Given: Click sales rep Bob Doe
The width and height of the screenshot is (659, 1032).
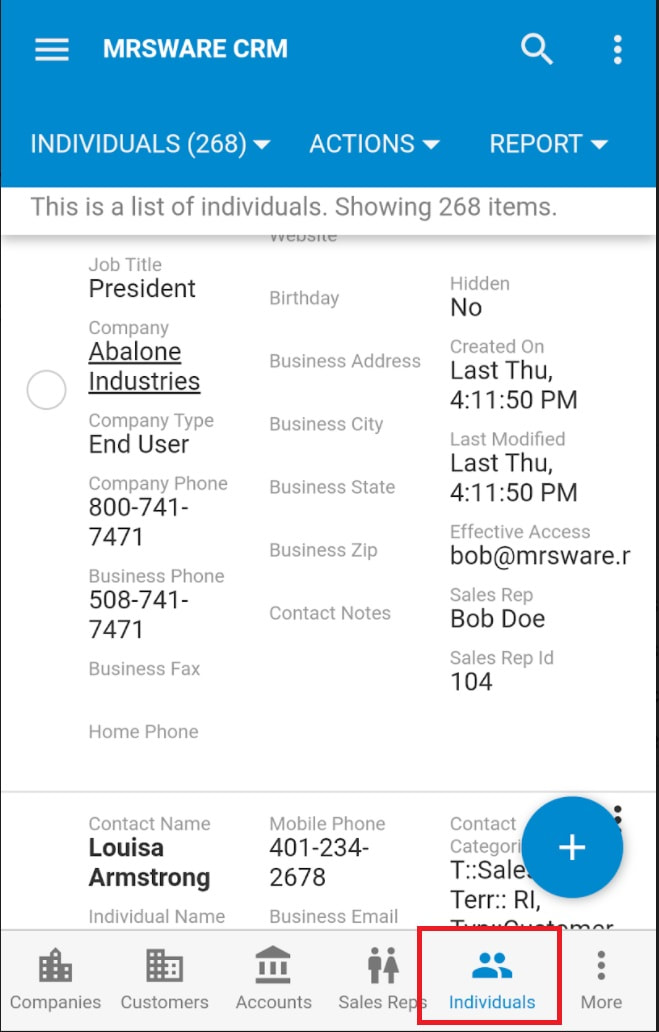Looking at the screenshot, I should (x=498, y=619).
